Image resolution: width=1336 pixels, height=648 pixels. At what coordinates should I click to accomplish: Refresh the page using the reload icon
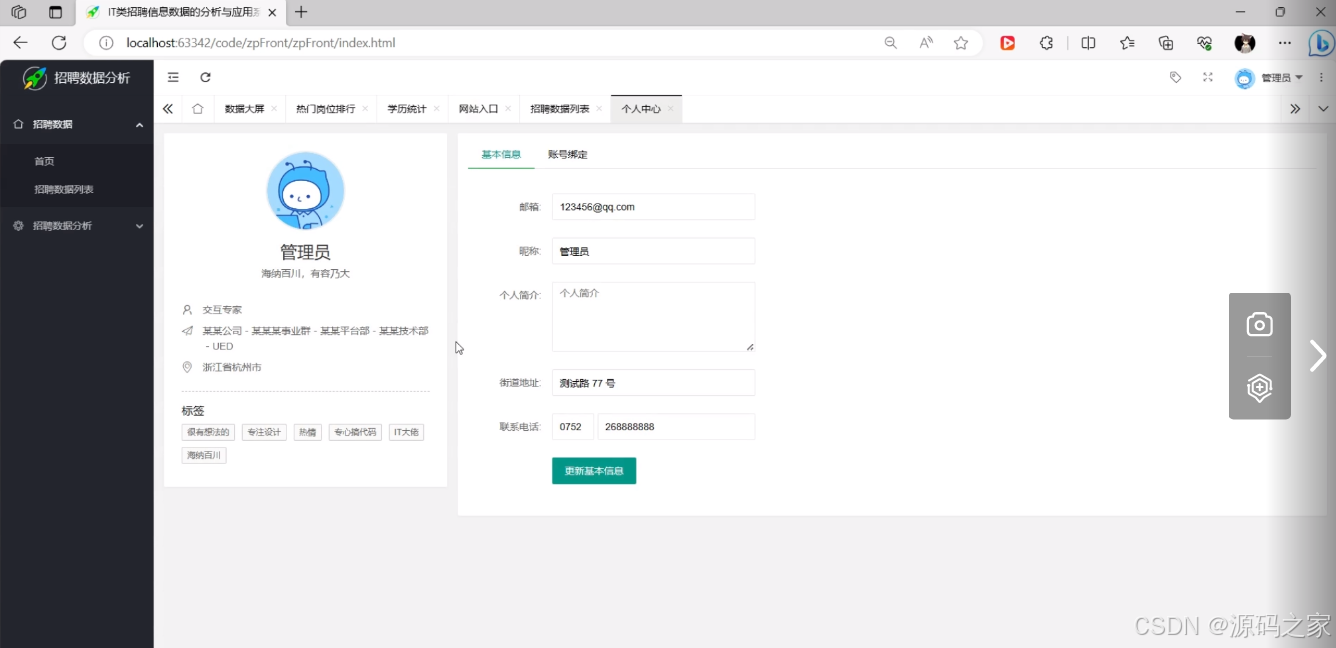[205, 77]
